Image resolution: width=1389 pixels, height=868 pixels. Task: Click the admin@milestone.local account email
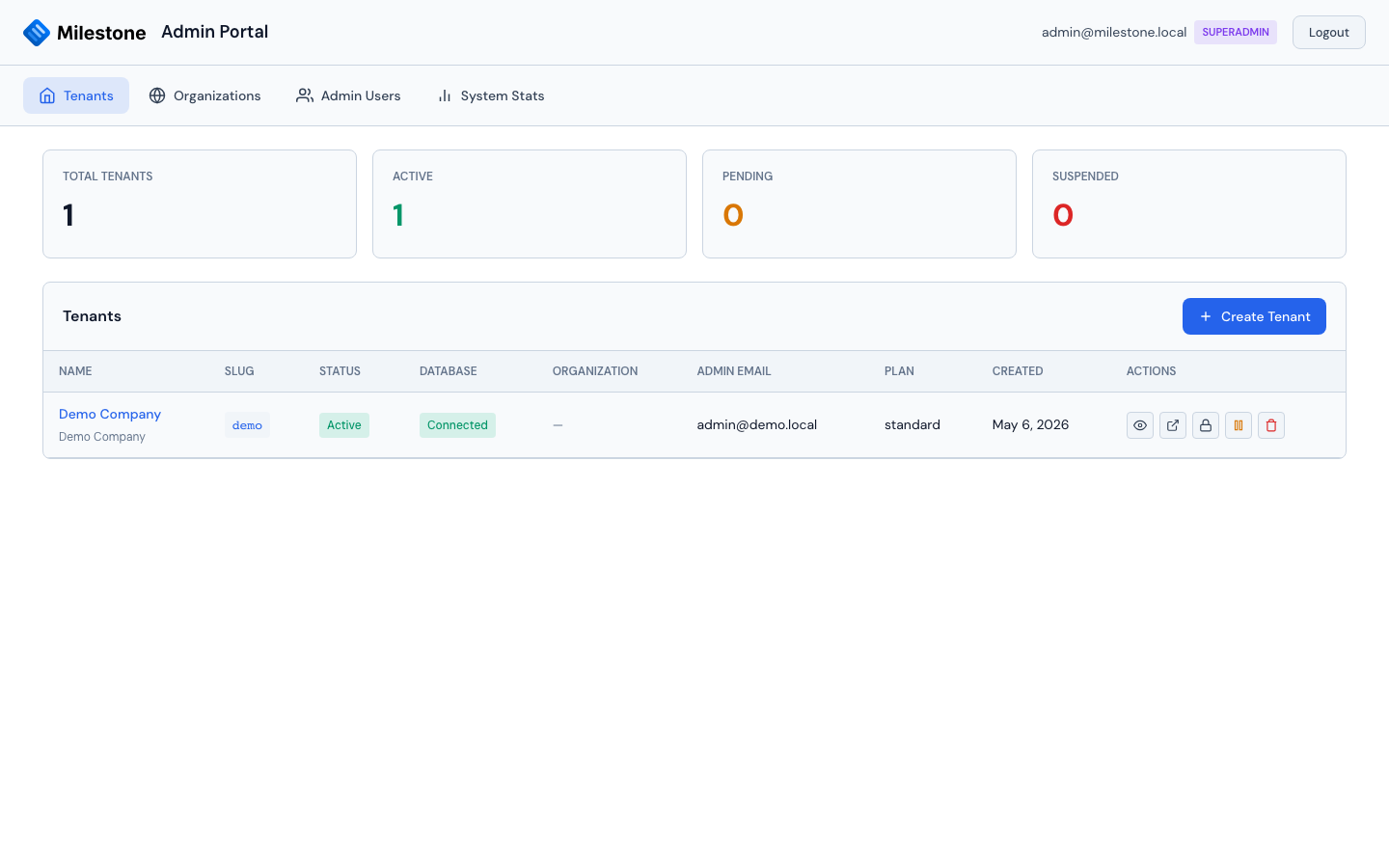click(1114, 32)
